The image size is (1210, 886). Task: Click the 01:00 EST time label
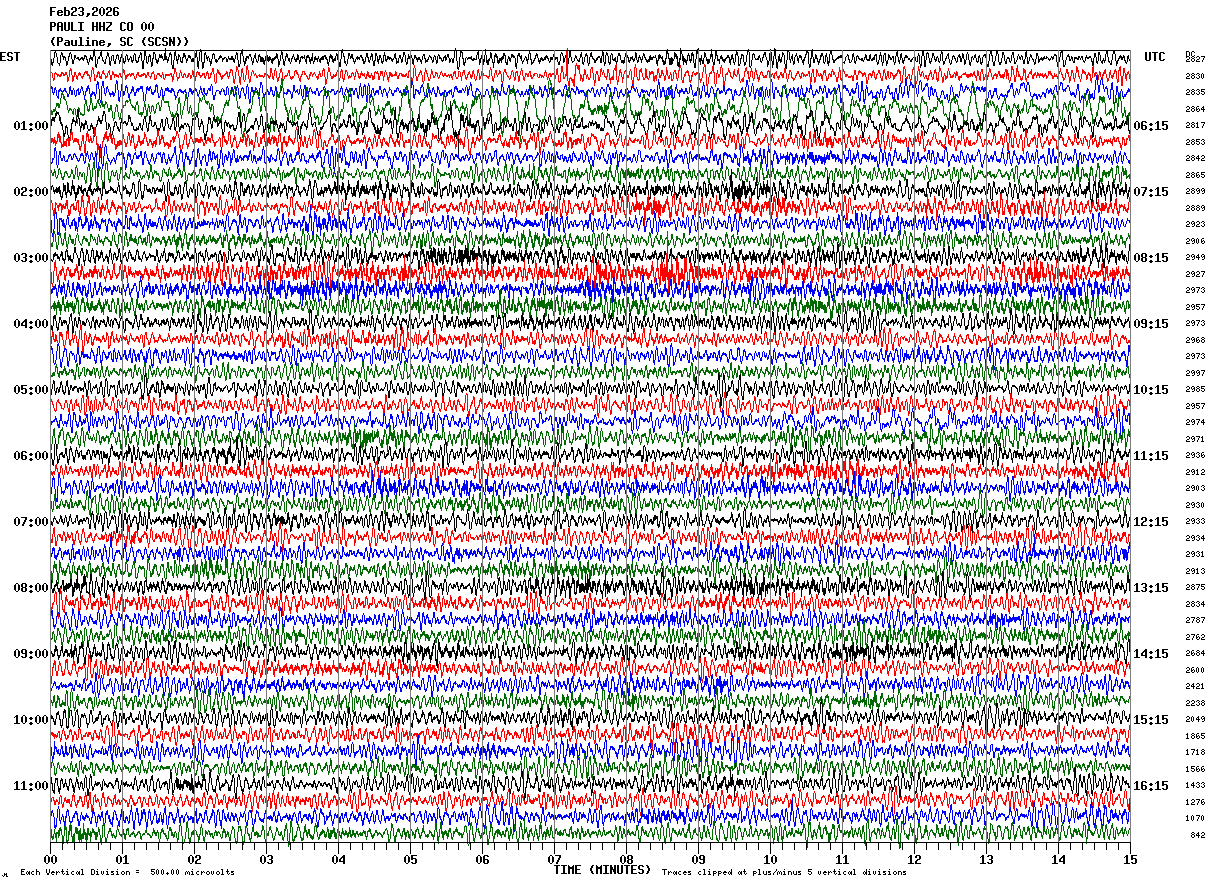coord(31,126)
